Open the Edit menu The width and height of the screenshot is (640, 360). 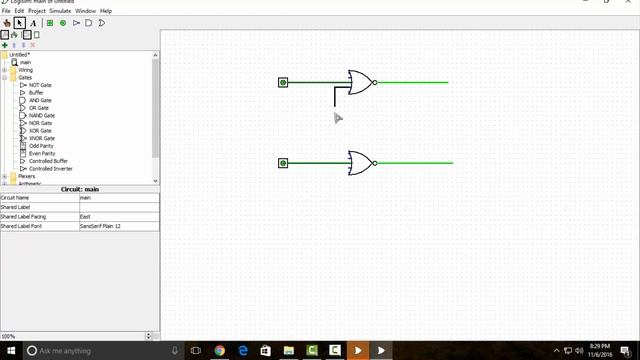(19, 11)
